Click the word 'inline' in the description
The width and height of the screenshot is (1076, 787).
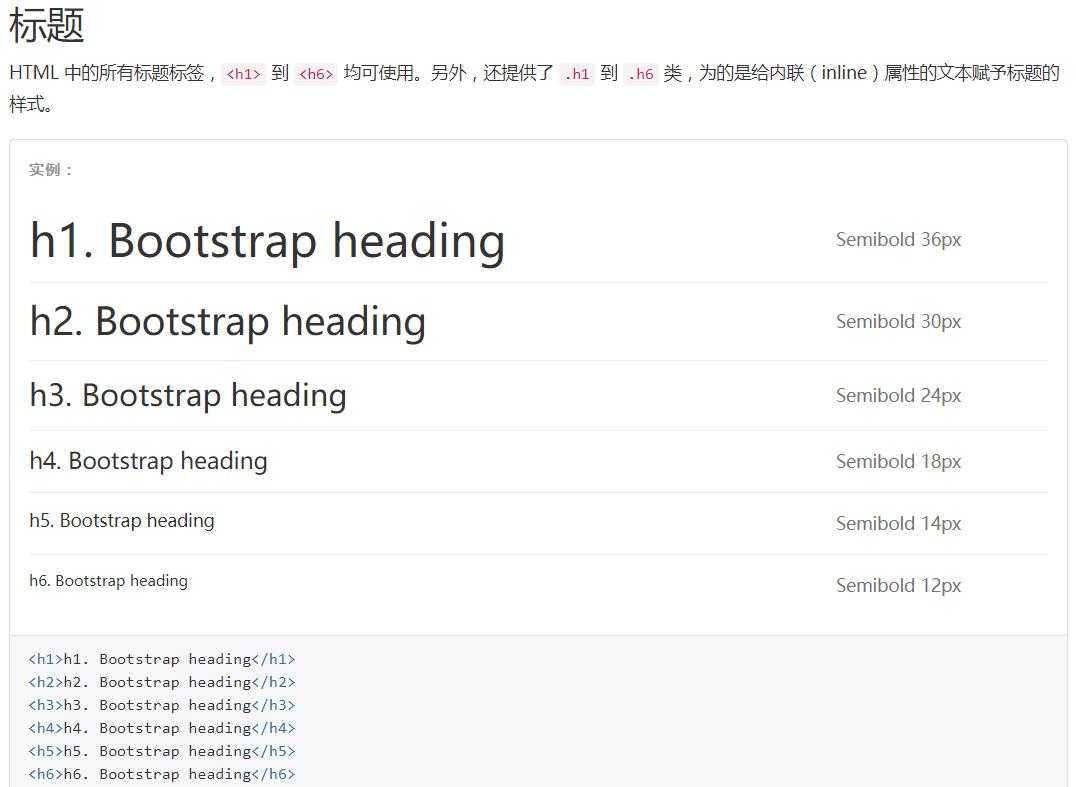[843, 72]
